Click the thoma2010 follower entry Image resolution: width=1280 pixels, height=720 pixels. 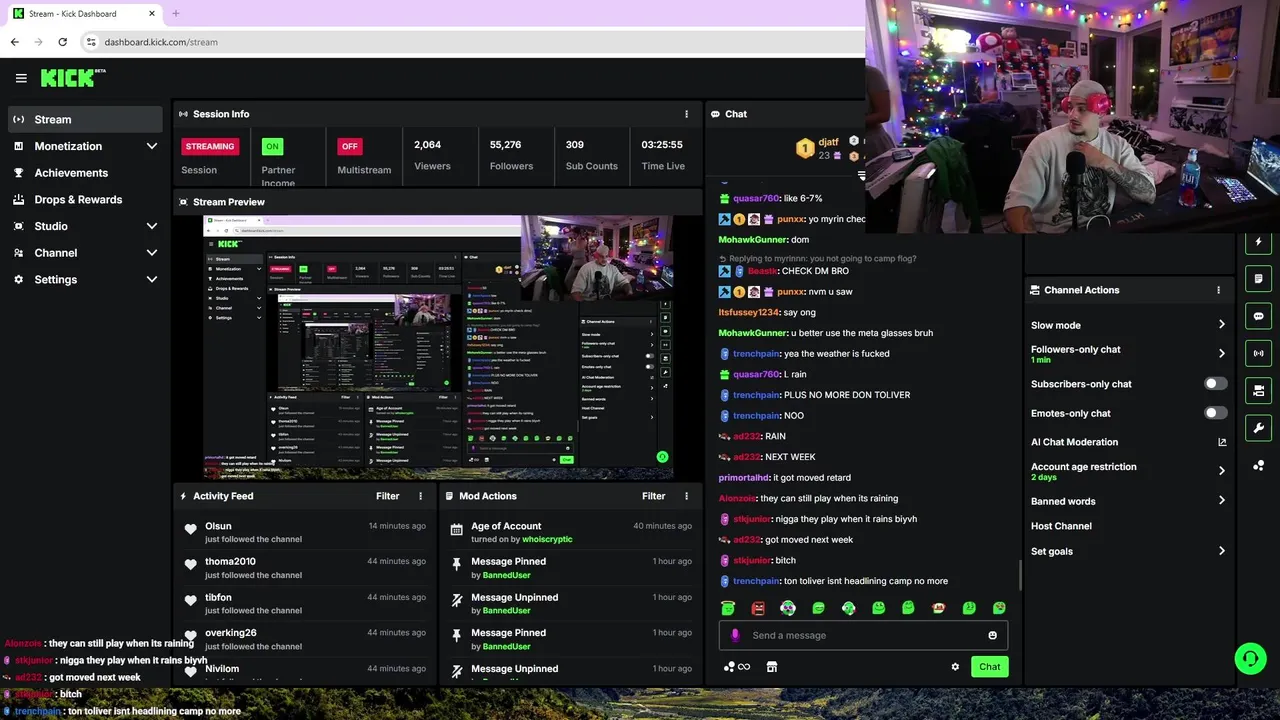point(305,568)
